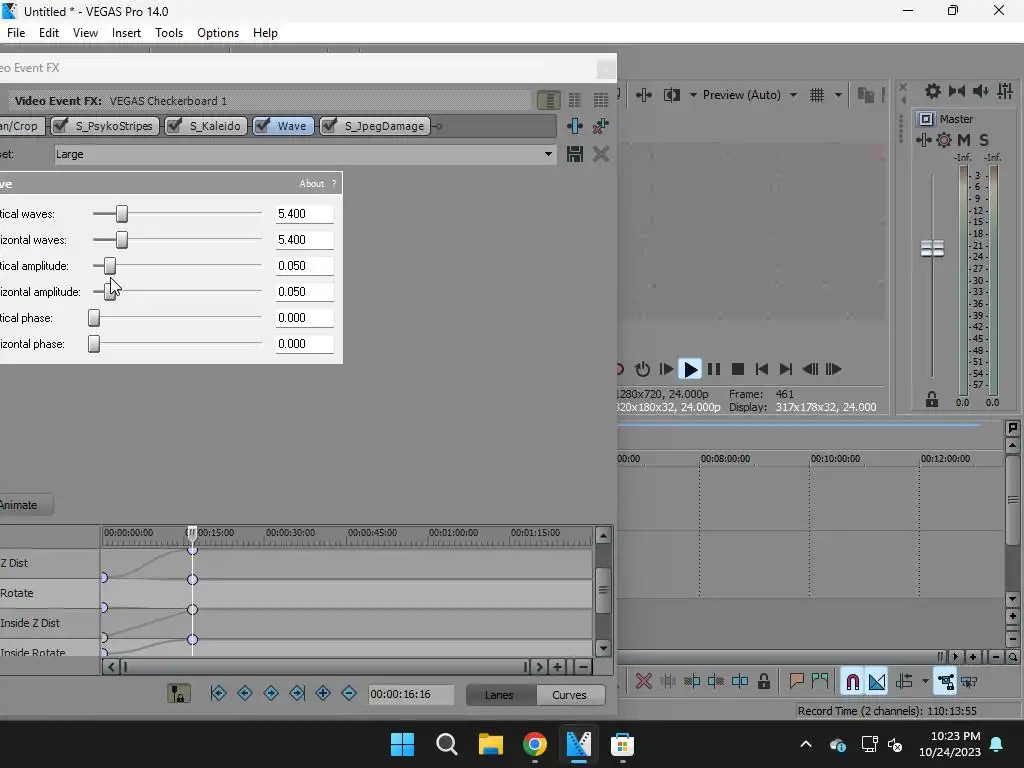Mute the Master bus with M
The image size is (1024, 768).
click(x=963, y=140)
